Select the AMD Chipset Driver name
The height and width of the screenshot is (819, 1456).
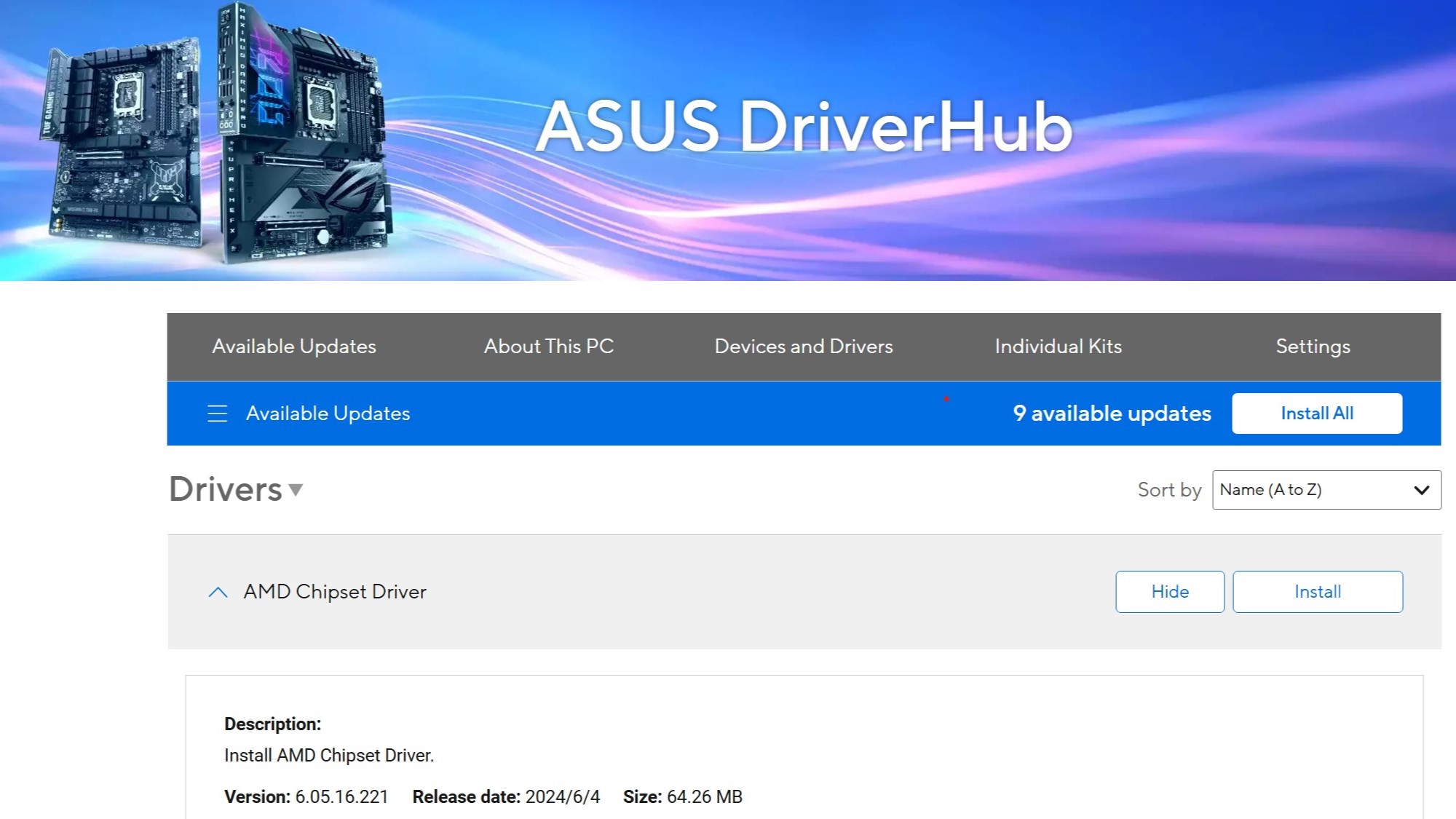coord(335,592)
